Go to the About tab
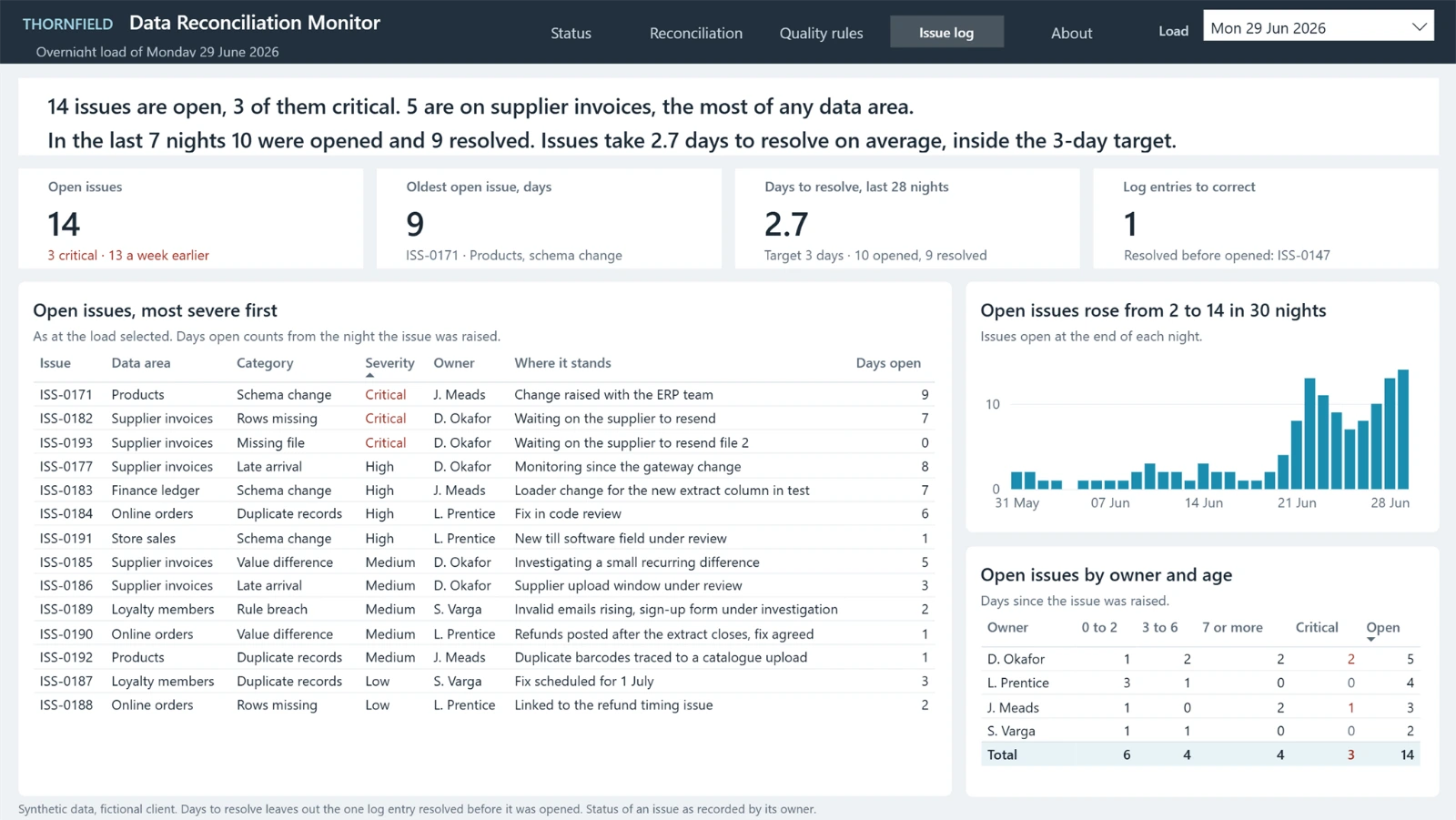Screen dimensions: 1456x820 (x=1071, y=33)
